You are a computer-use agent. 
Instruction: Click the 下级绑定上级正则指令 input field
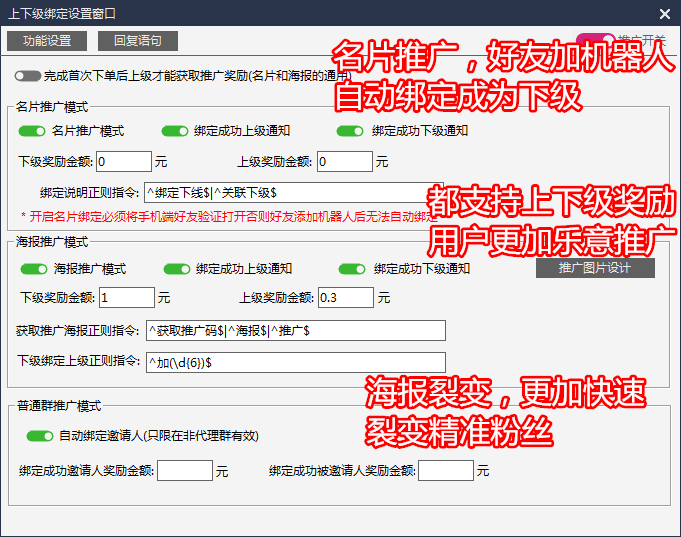tap(295, 362)
